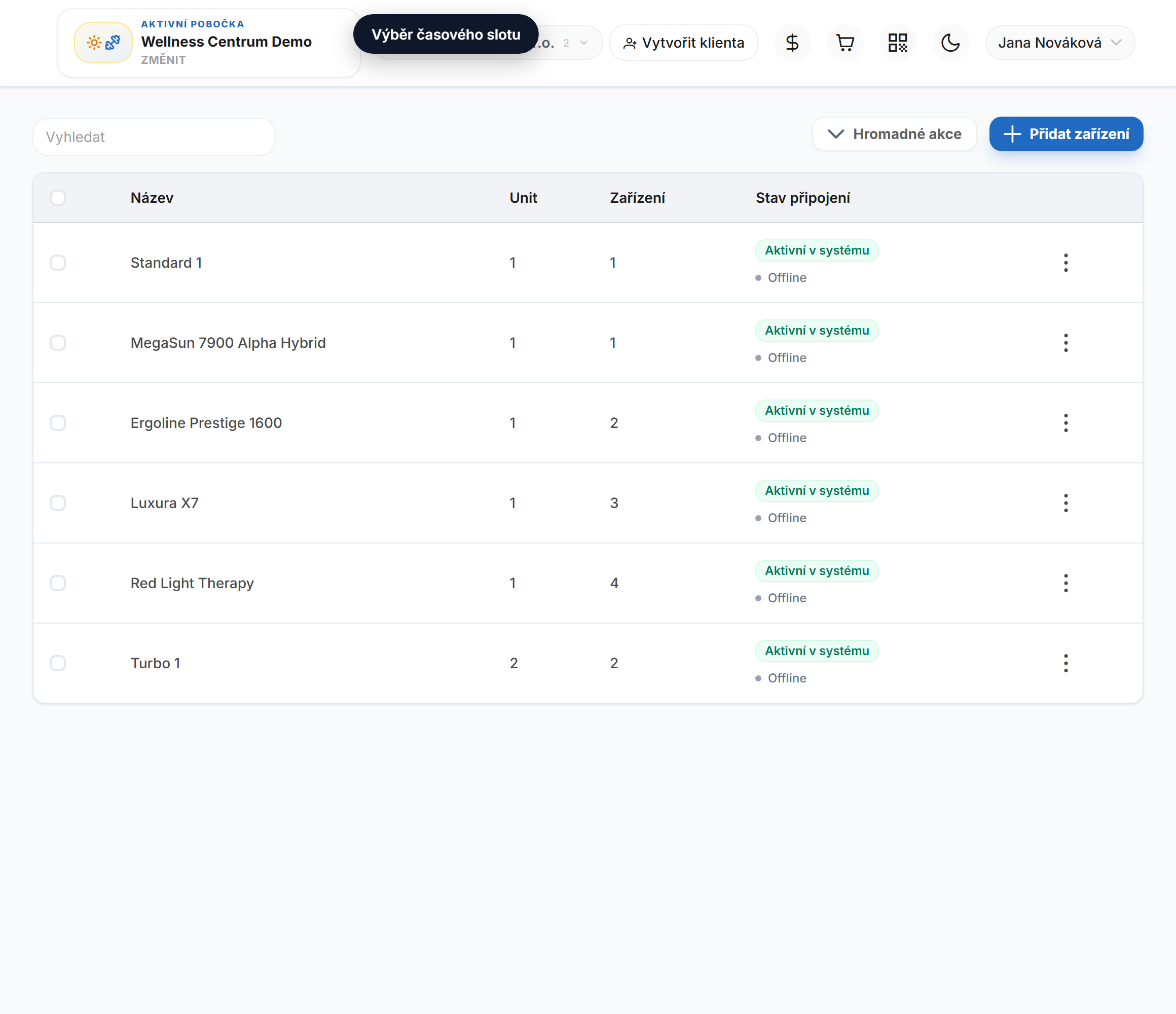Select the Luxura X7 row checkbox
Screen dimensions: 1176x1014
click(58, 503)
